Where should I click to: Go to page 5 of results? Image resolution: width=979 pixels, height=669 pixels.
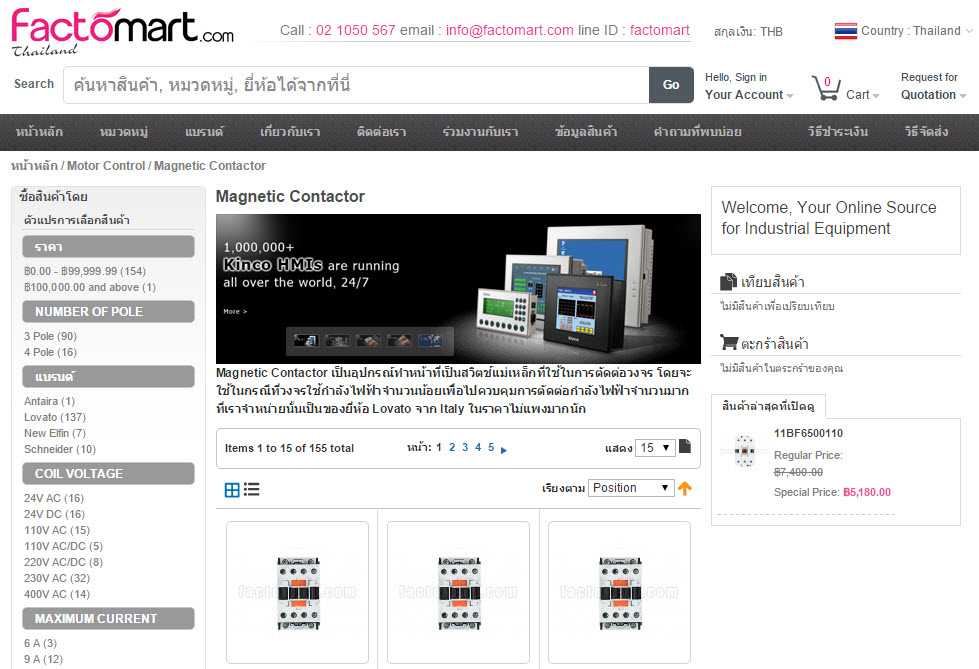pos(491,447)
